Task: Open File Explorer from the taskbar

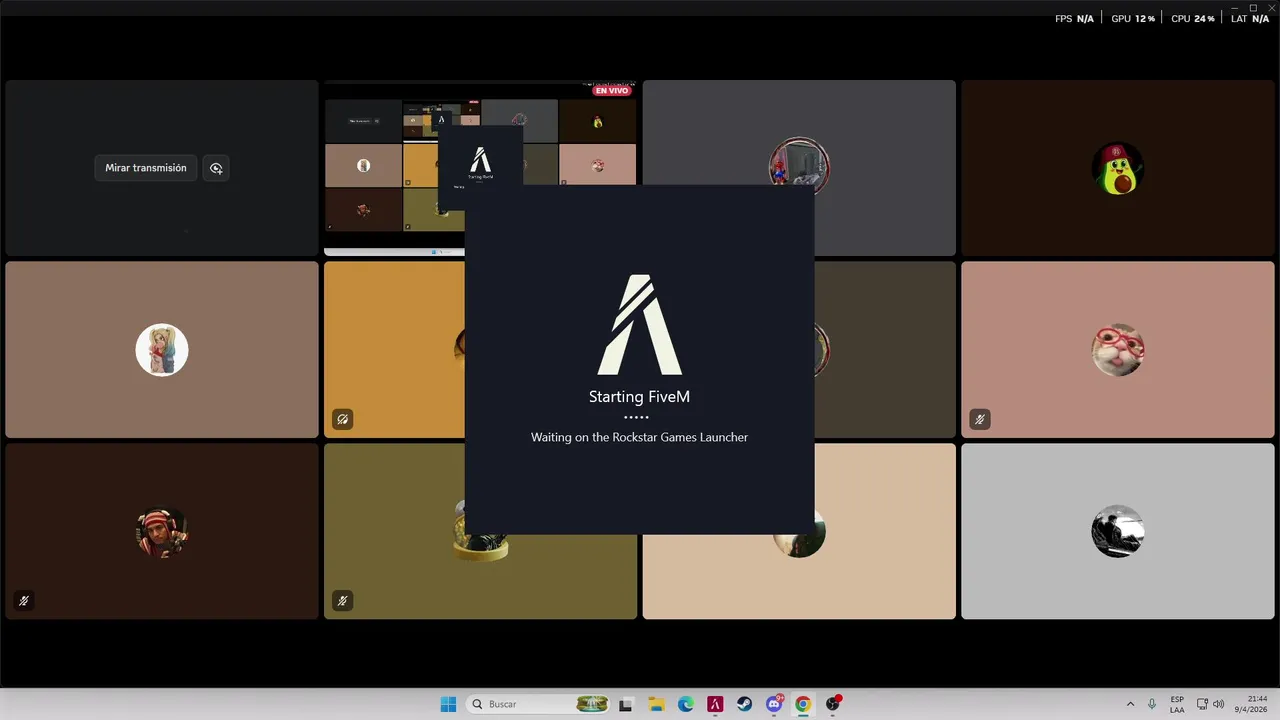Action: click(656, 704)
